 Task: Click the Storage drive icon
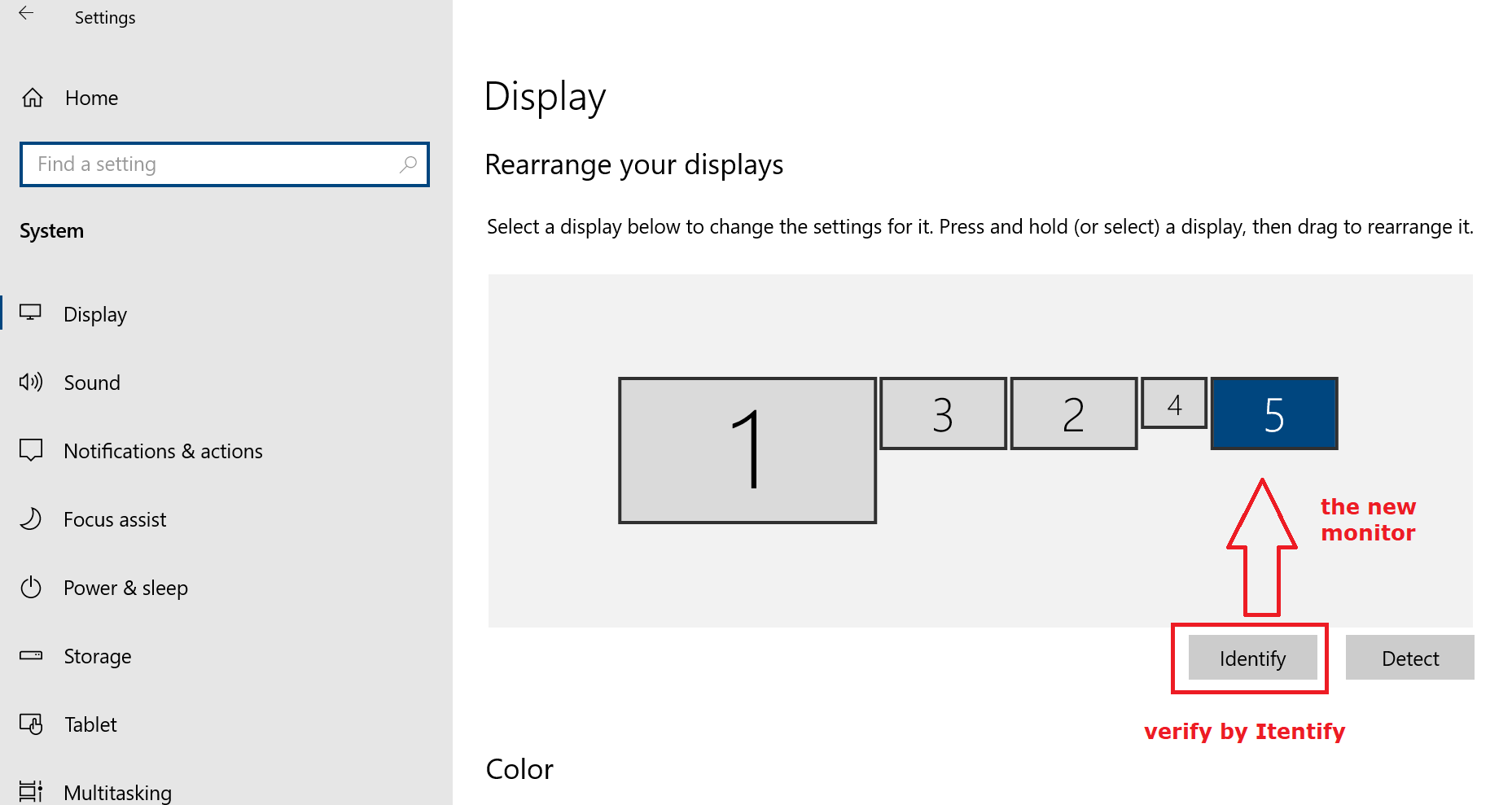point(31,655)
